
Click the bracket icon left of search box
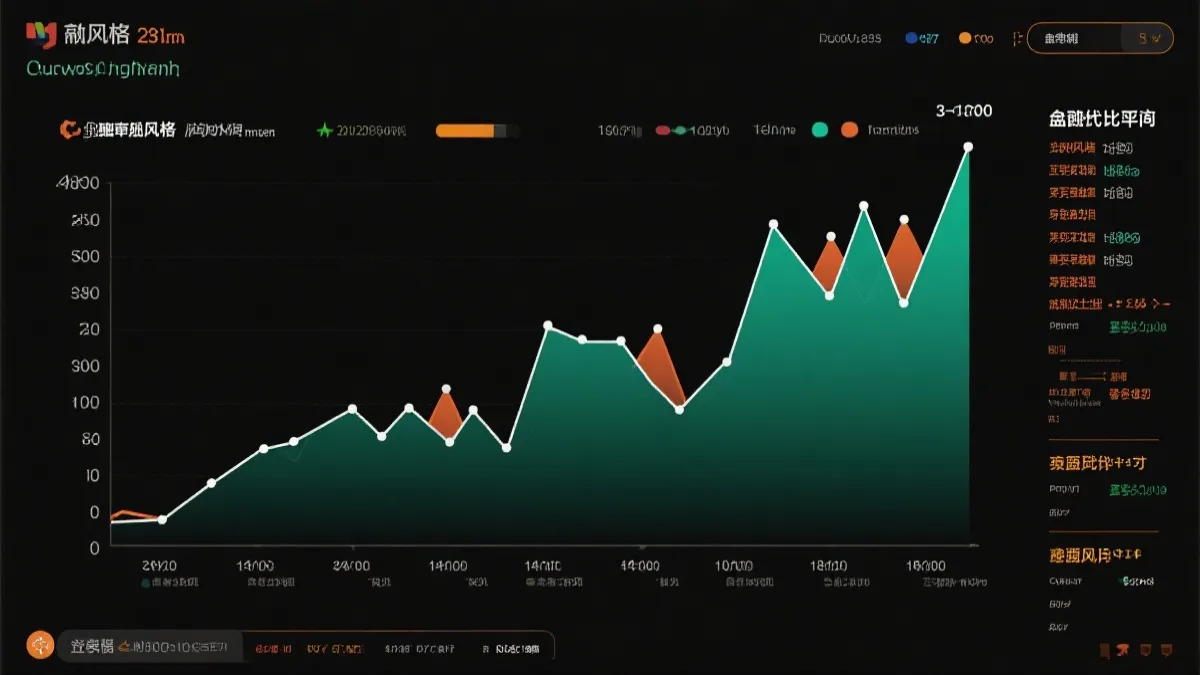(1016, 39)
